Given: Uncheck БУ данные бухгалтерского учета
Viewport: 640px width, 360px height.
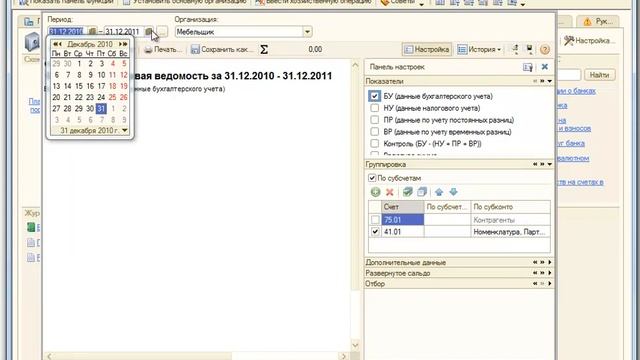Looking at the screenshot, I should coord(374,96).
